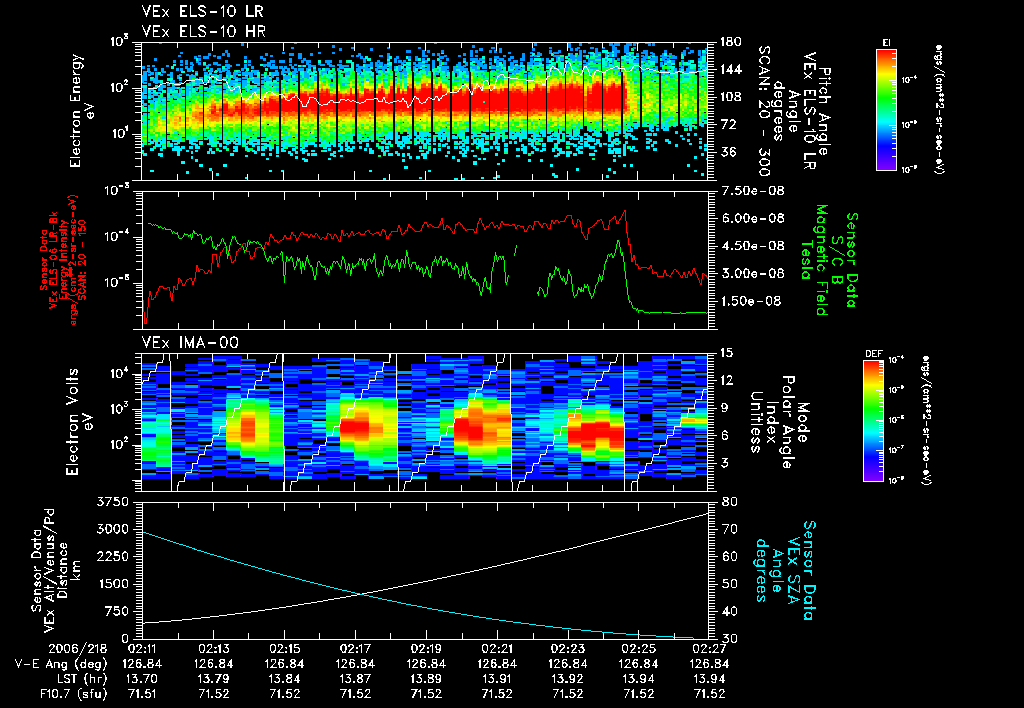Image resolution: width=1024 pixels, height=708 pixels.
Task: Click the 7.50e-08 magnetic field tick label
Action: (752, 191)
